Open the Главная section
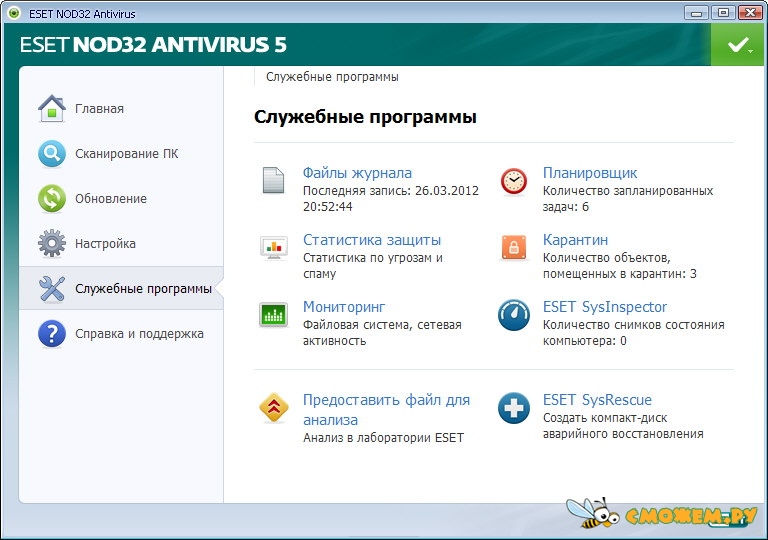The width and height of the screenshot is (768, 540). 99,109
